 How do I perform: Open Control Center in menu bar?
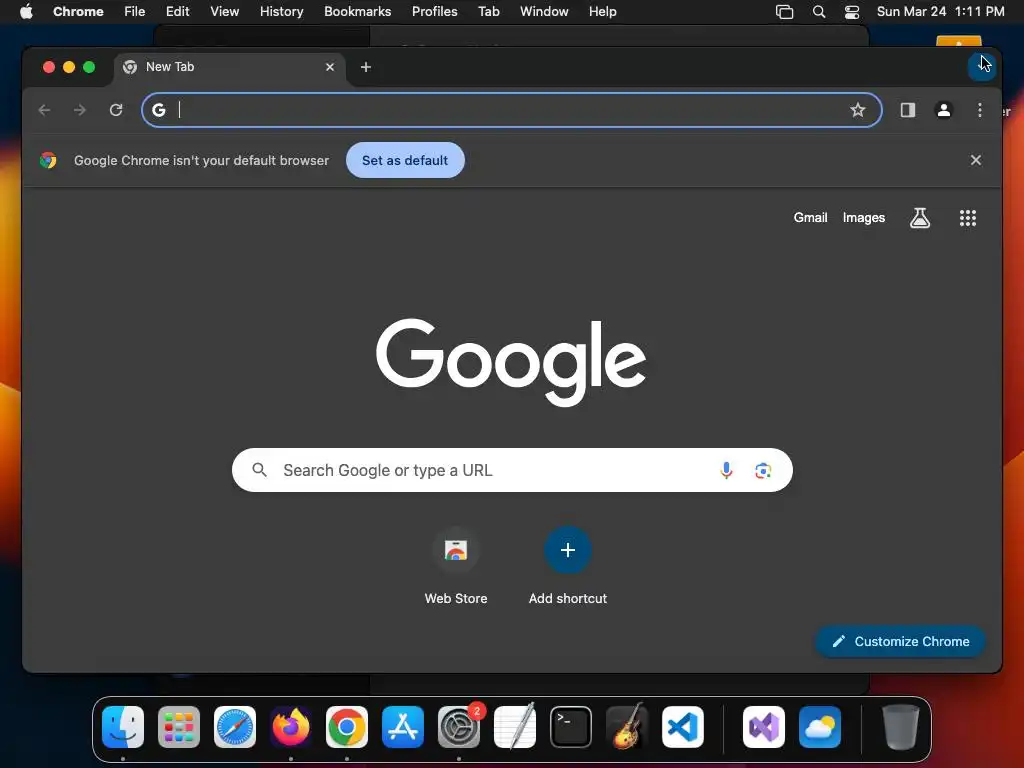pos(852,12)
